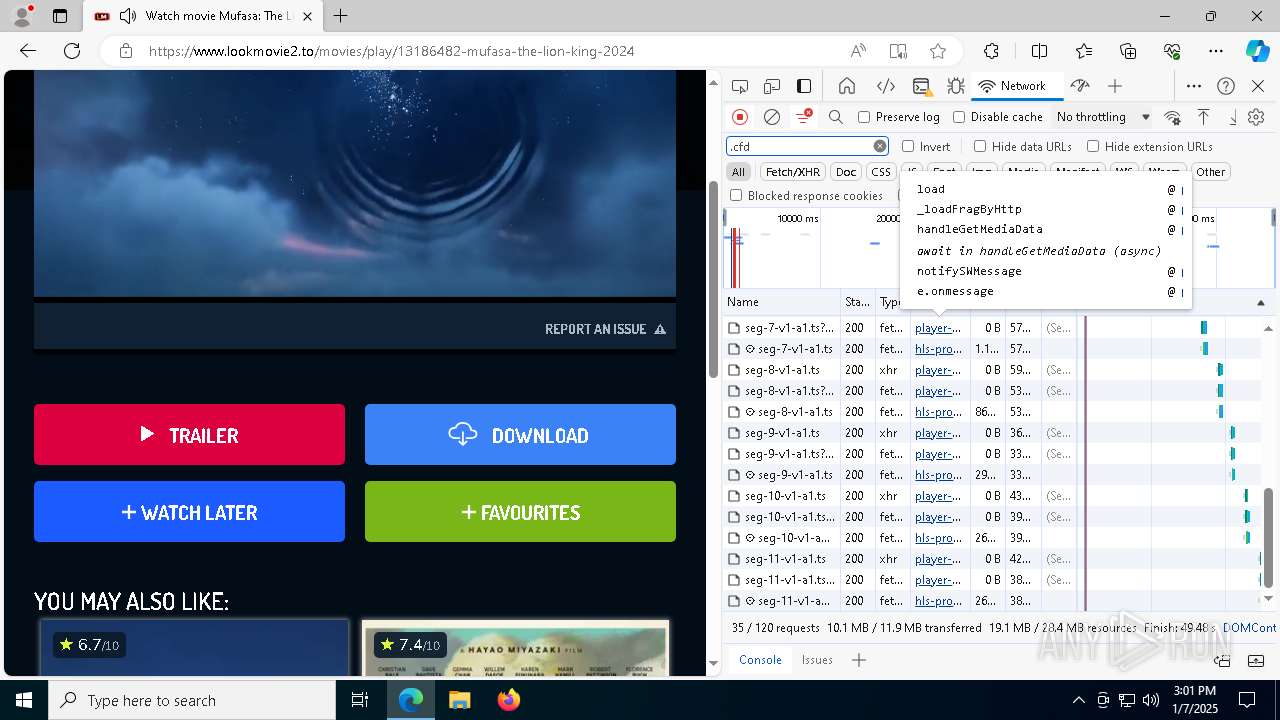This screenshot has width=1280, height=720.
Task: Enable Preserve log checkbox
Action: tap(864, 117)
